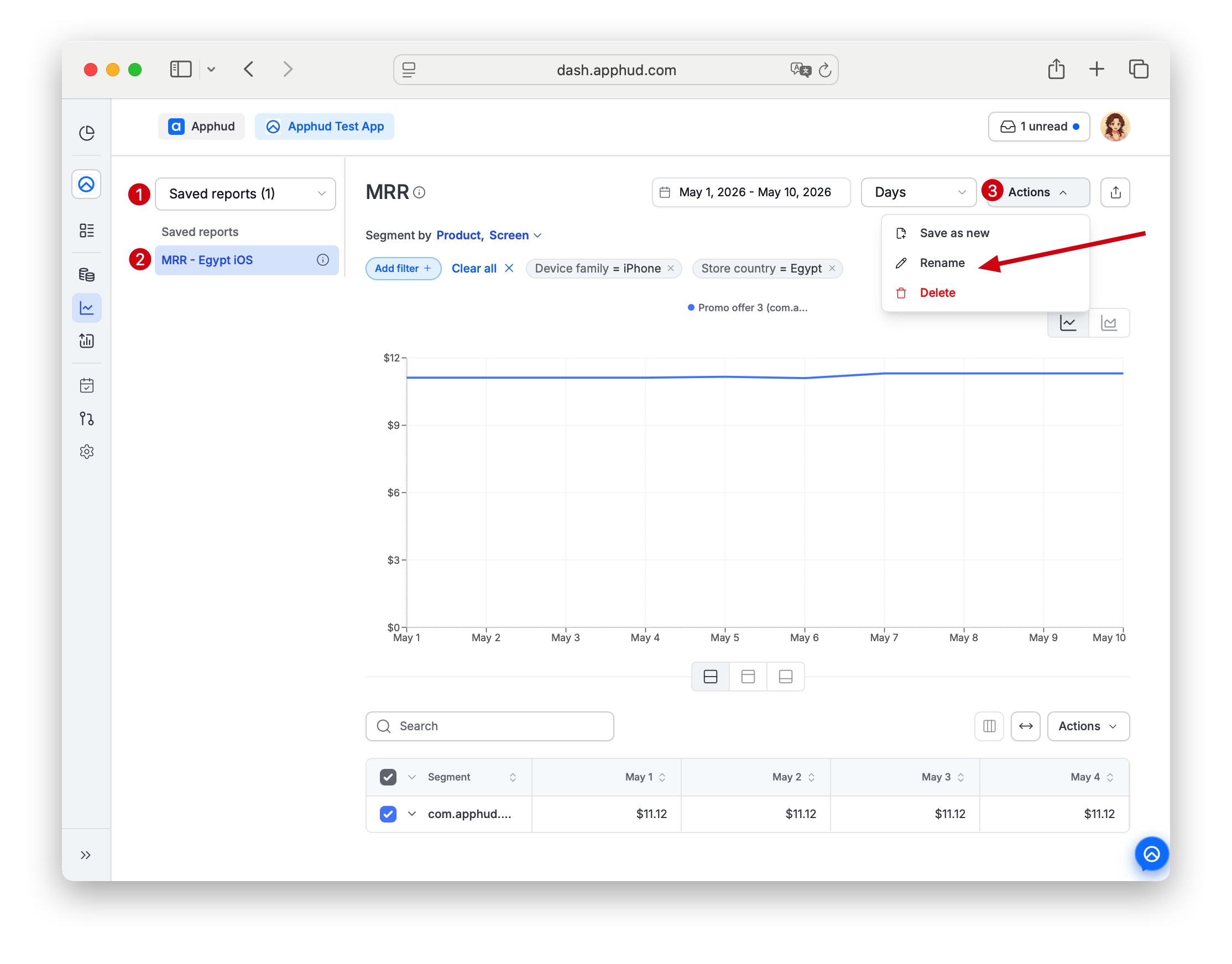Click info icon on MRR - Egypt iOS

[322, 260]
